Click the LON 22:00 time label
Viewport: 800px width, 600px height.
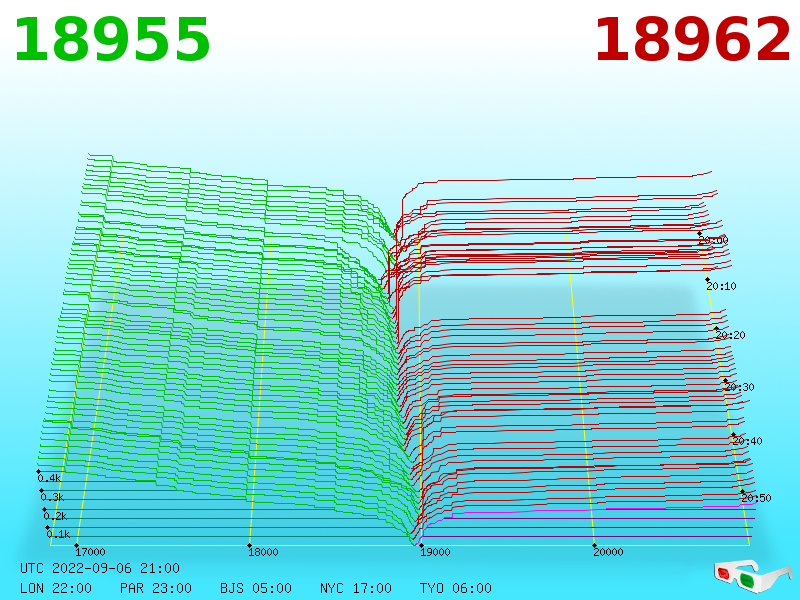click(56, 588)
